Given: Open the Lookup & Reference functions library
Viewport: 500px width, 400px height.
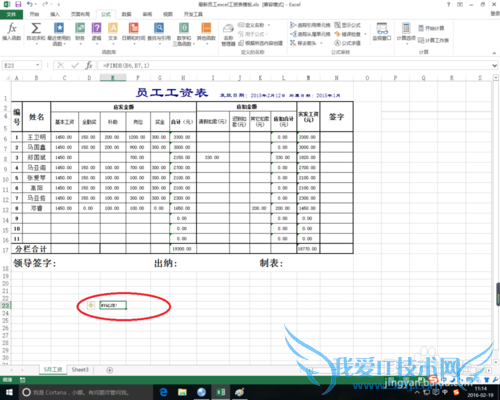Looking at the screenshot, I should pyautogui.click(x=159, y=33).
